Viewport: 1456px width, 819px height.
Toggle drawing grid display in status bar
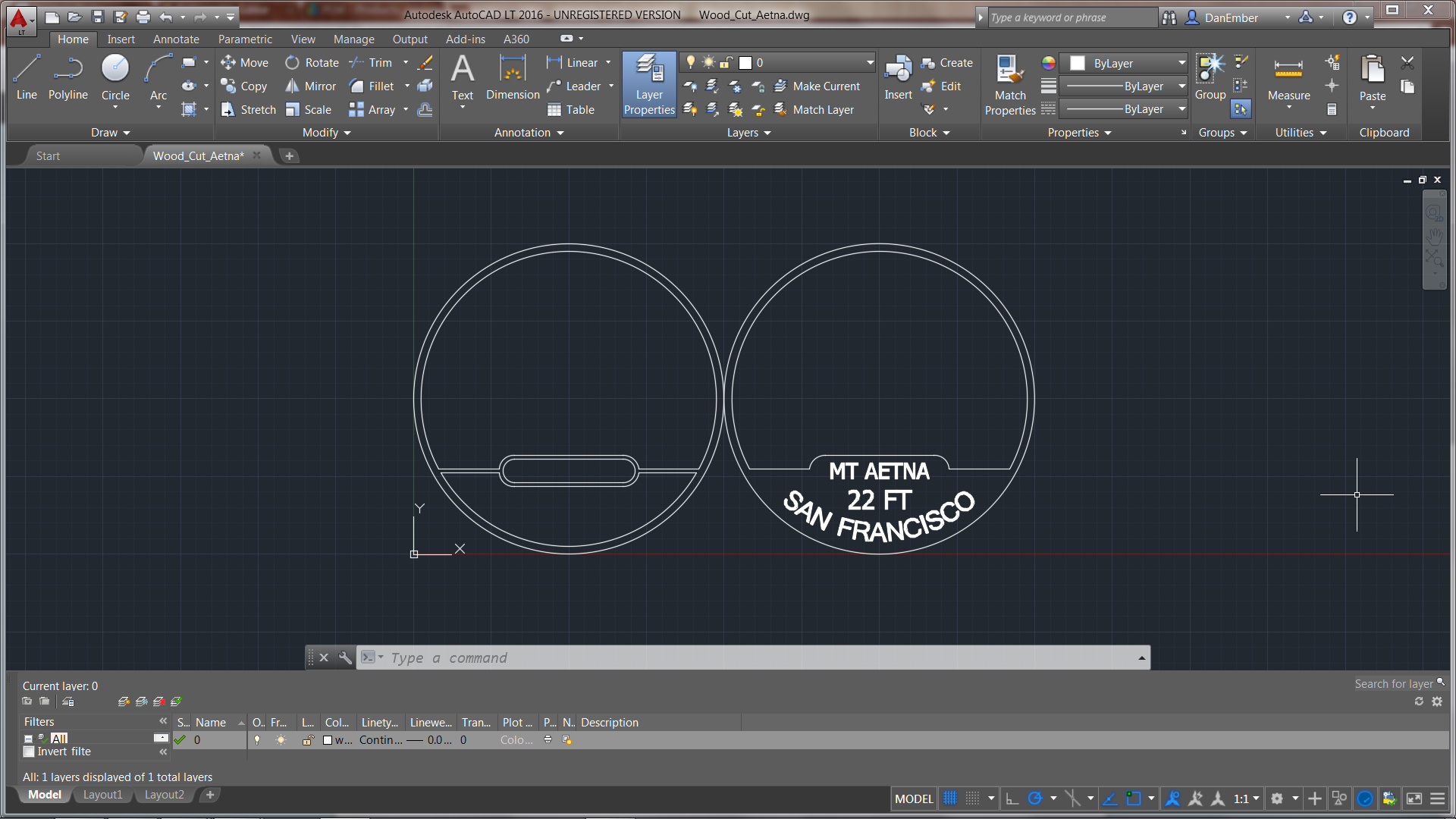[x=950, y=798]
